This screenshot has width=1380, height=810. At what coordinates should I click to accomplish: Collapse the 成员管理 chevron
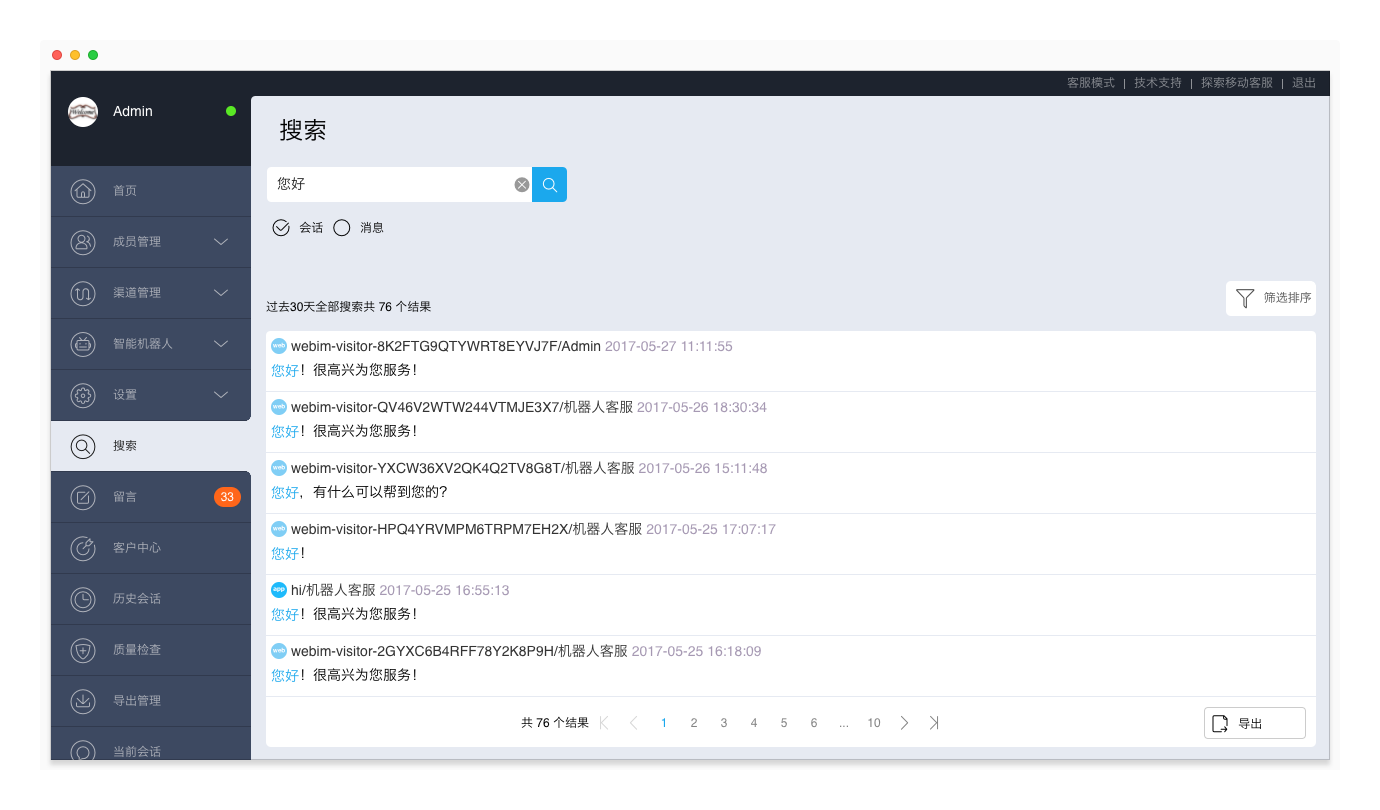pos(221,242)
